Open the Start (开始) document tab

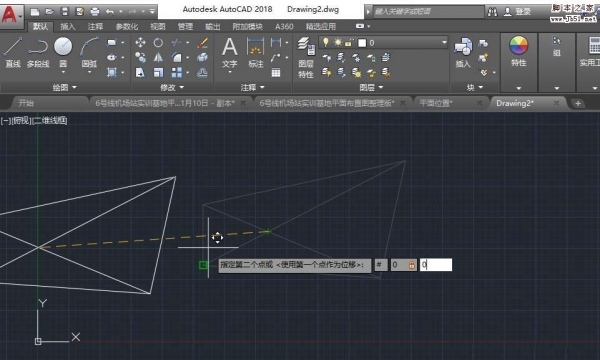point(26,103)
